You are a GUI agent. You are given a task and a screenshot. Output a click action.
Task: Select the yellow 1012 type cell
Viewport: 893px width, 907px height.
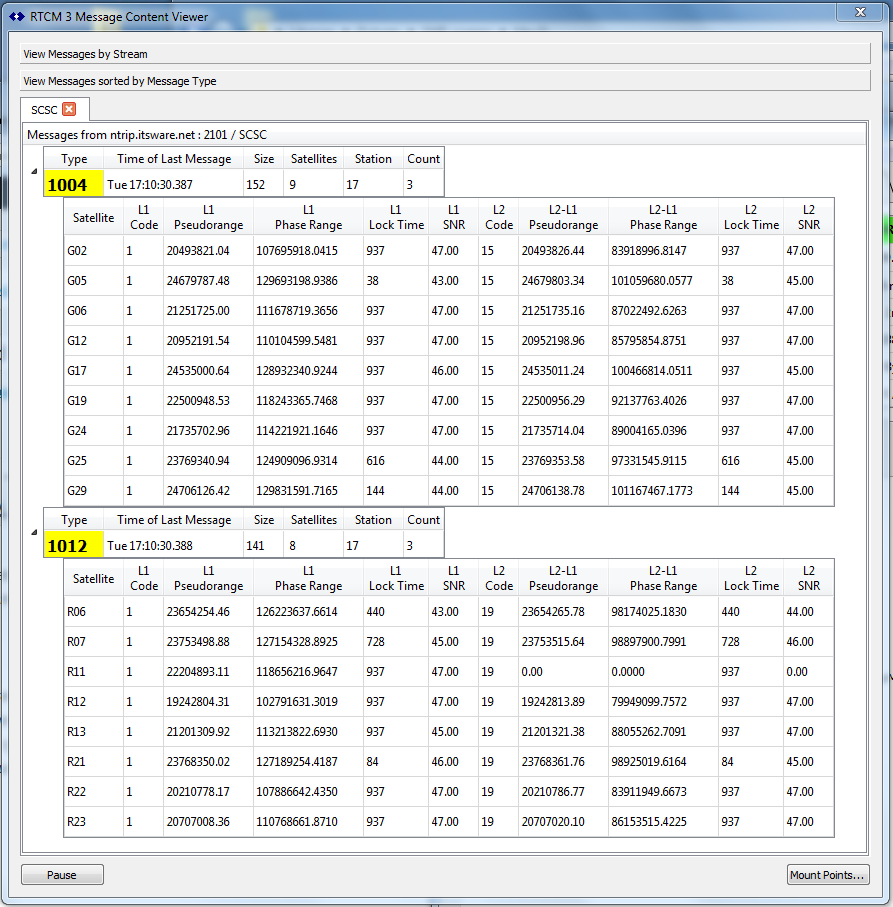(74, 546)
